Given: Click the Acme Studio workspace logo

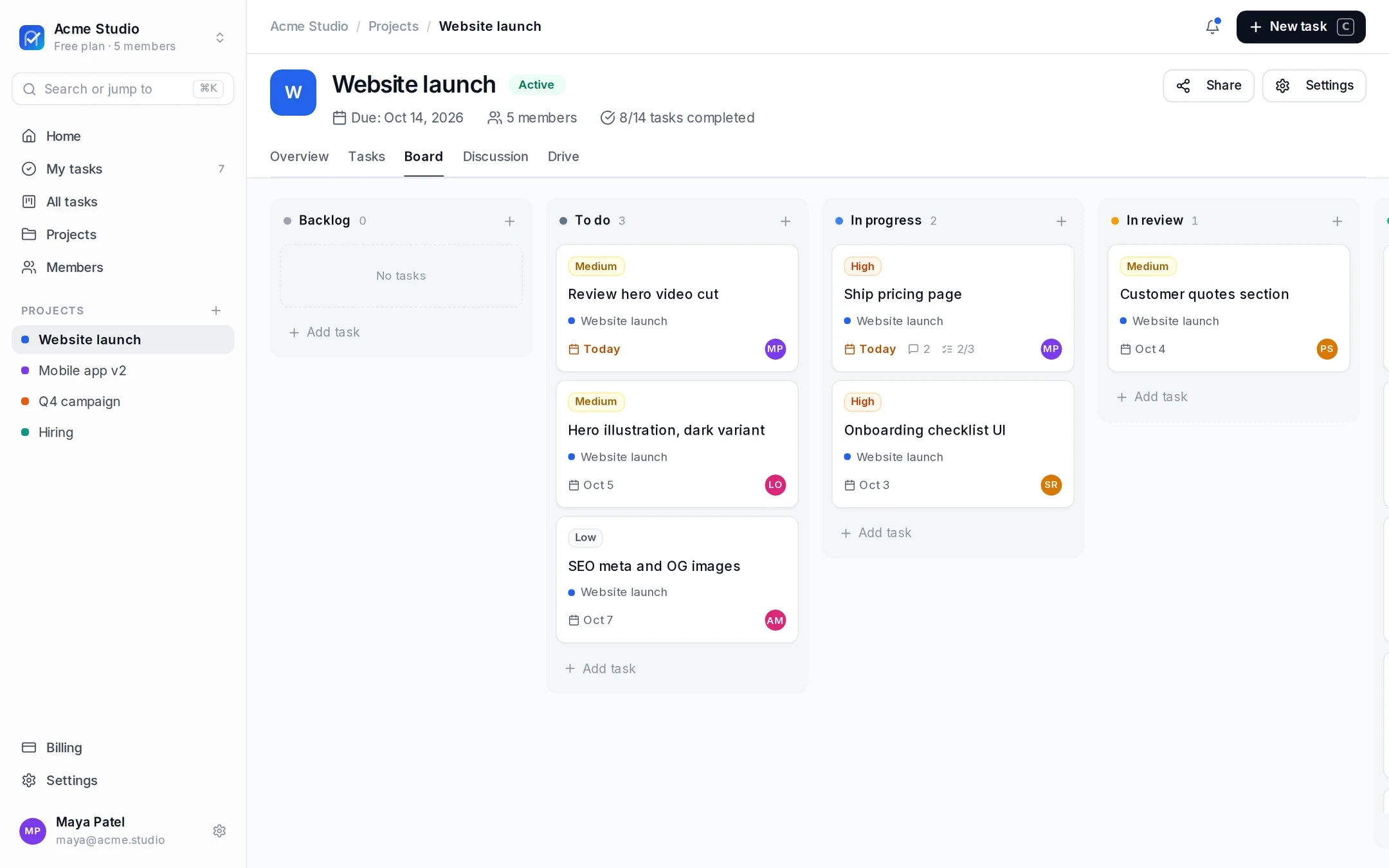Looking at the screenshot, I should [x=32, y=37].
